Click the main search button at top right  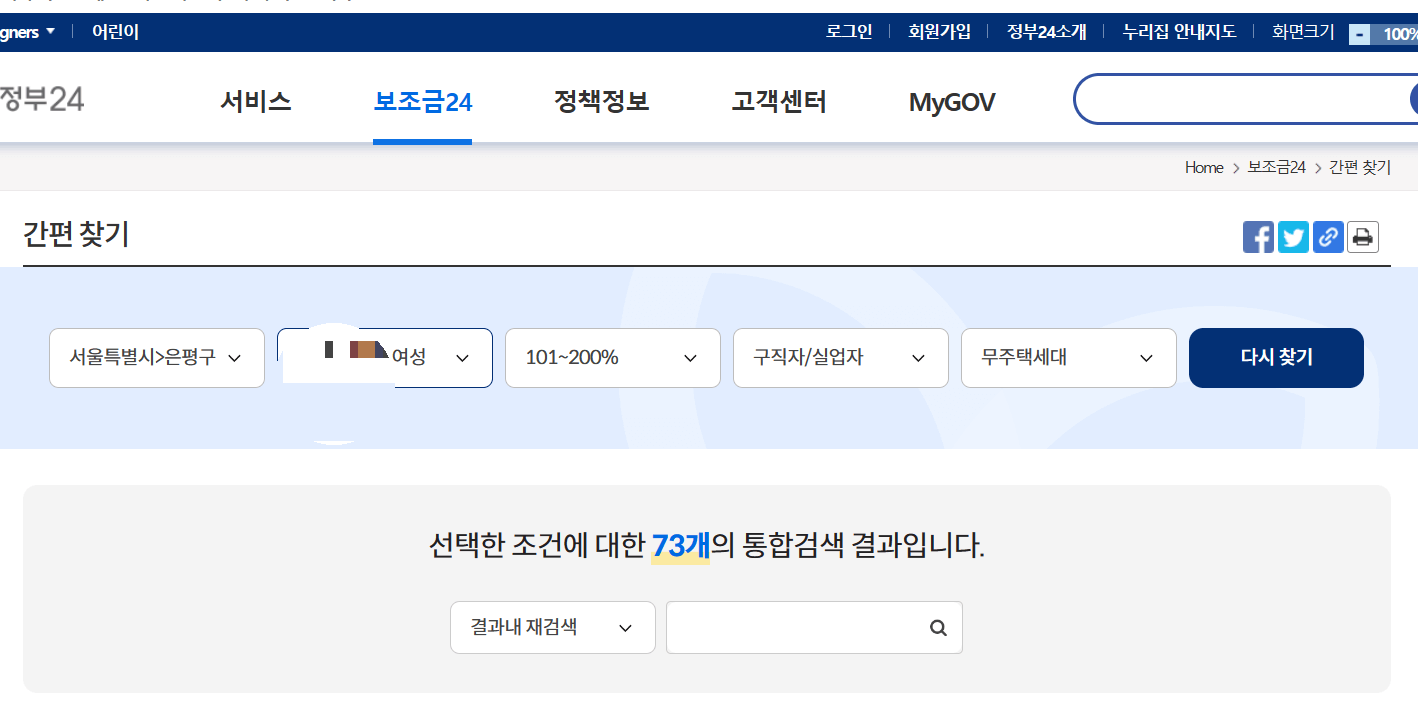pos(1413,98)
